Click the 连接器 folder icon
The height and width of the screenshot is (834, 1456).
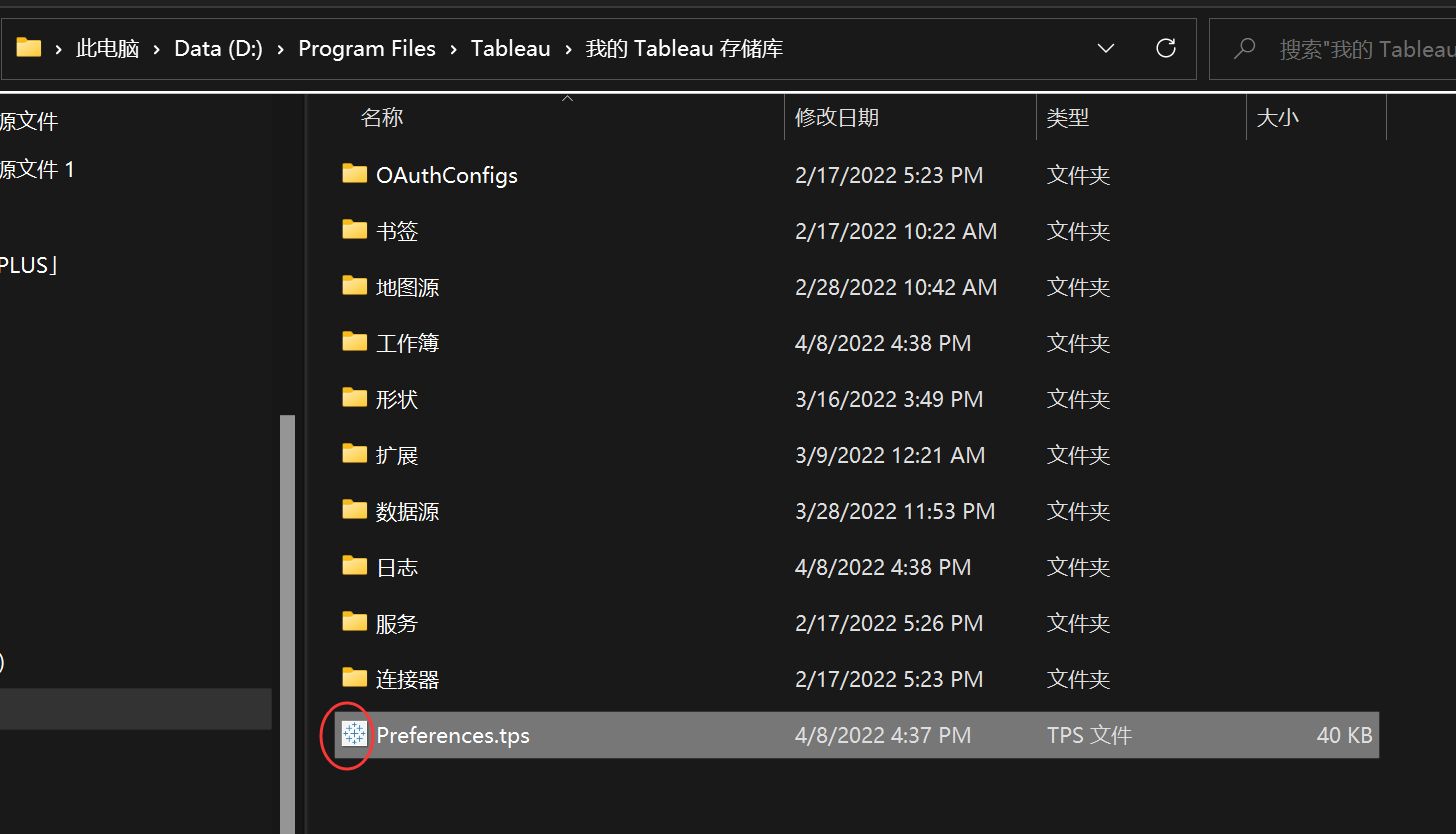pyautogui.click(x=354, y=678)
